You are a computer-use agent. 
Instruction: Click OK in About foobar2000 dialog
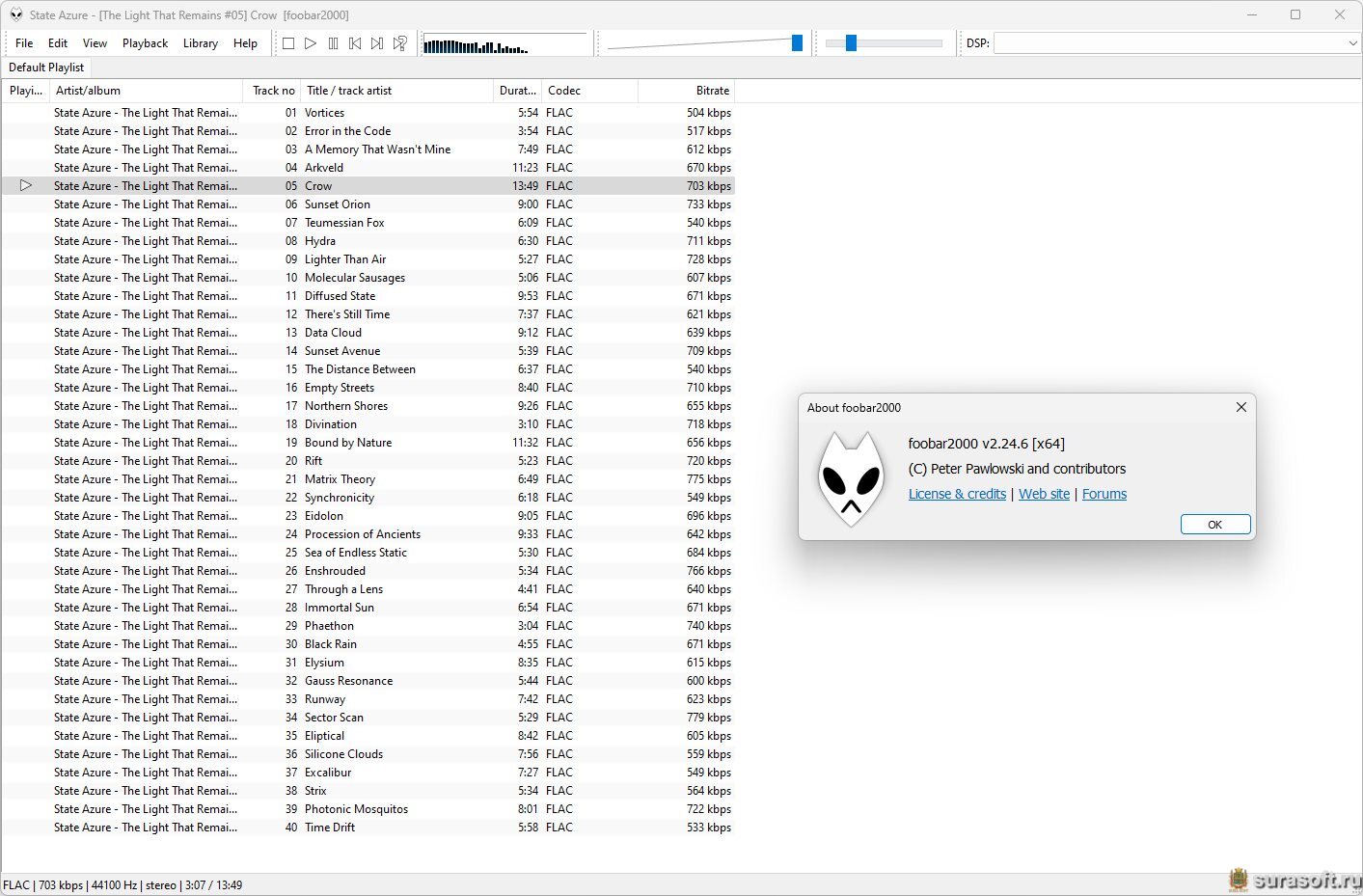1215,525
